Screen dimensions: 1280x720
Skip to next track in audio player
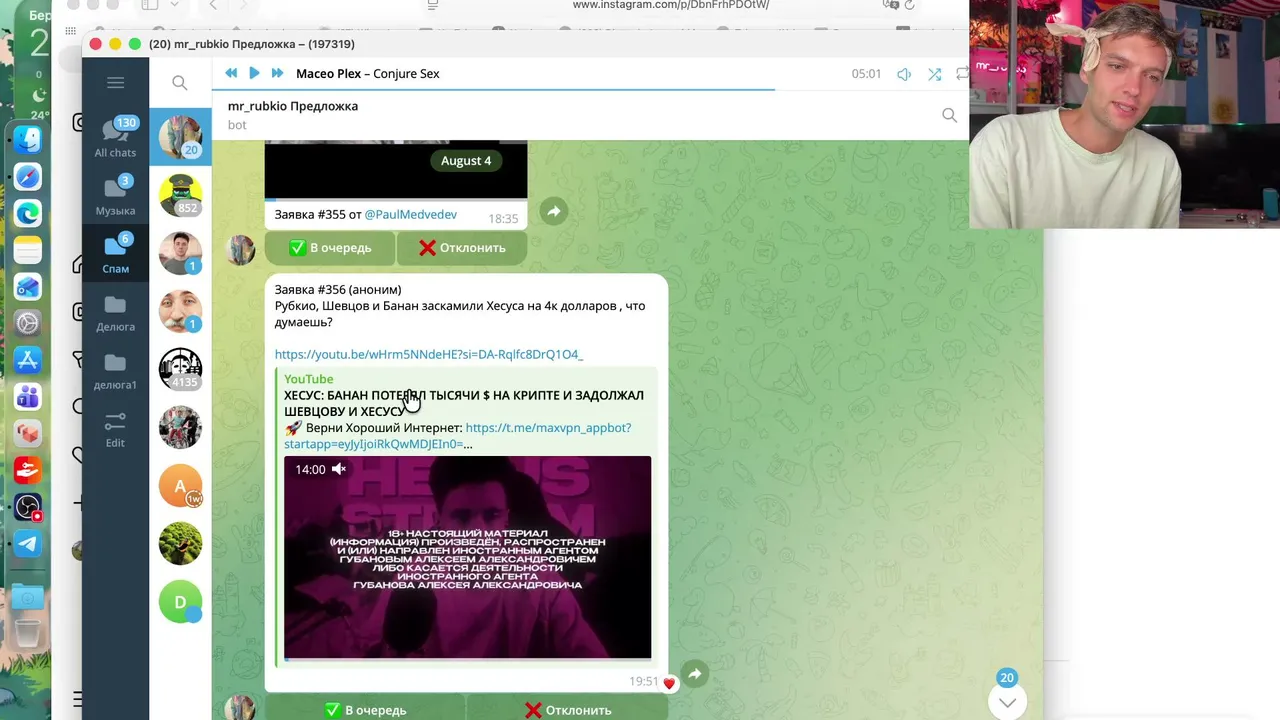(277, 73)
